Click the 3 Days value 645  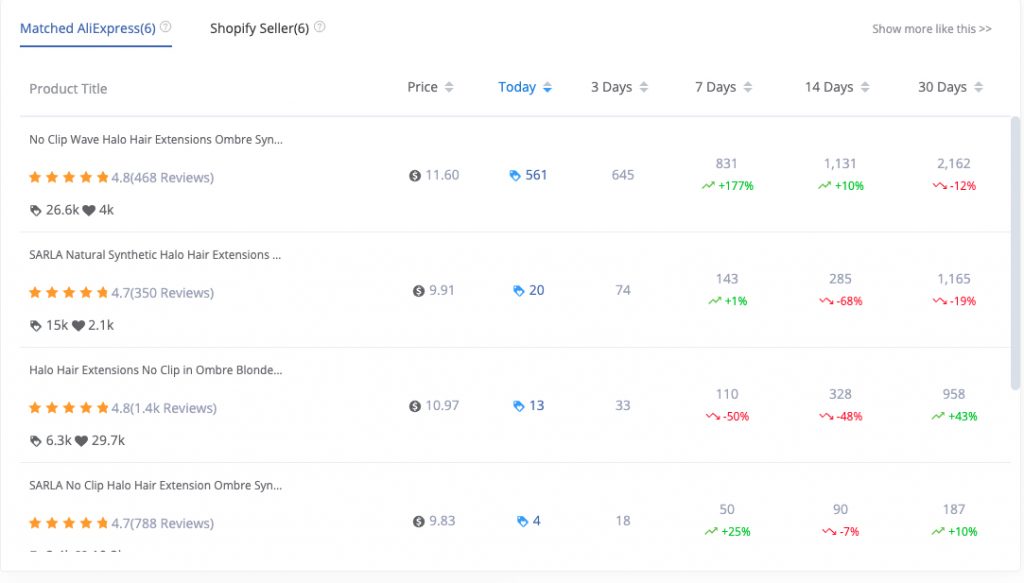click(622, 175)
